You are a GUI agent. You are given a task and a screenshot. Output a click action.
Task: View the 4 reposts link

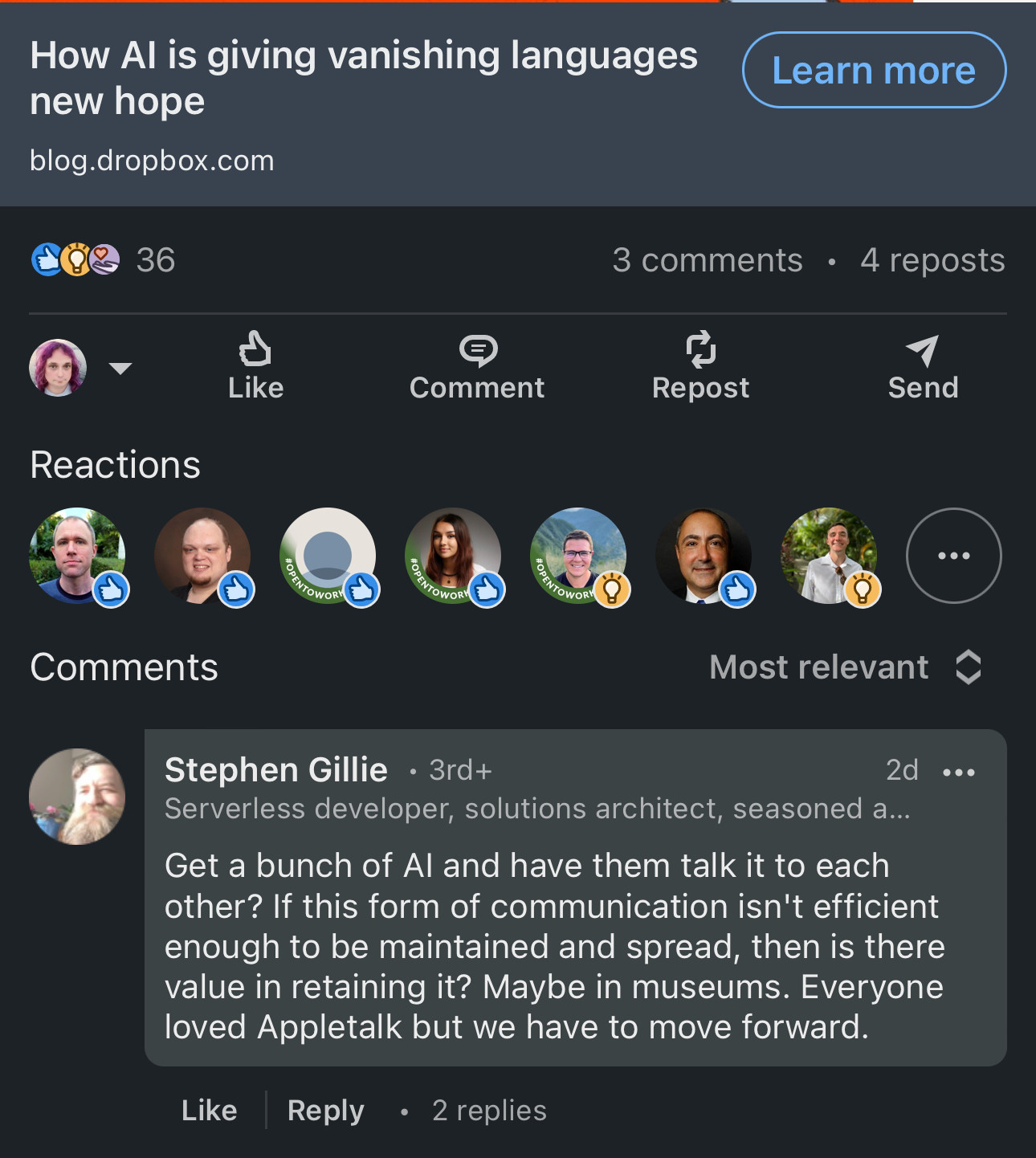click(932, 260)
